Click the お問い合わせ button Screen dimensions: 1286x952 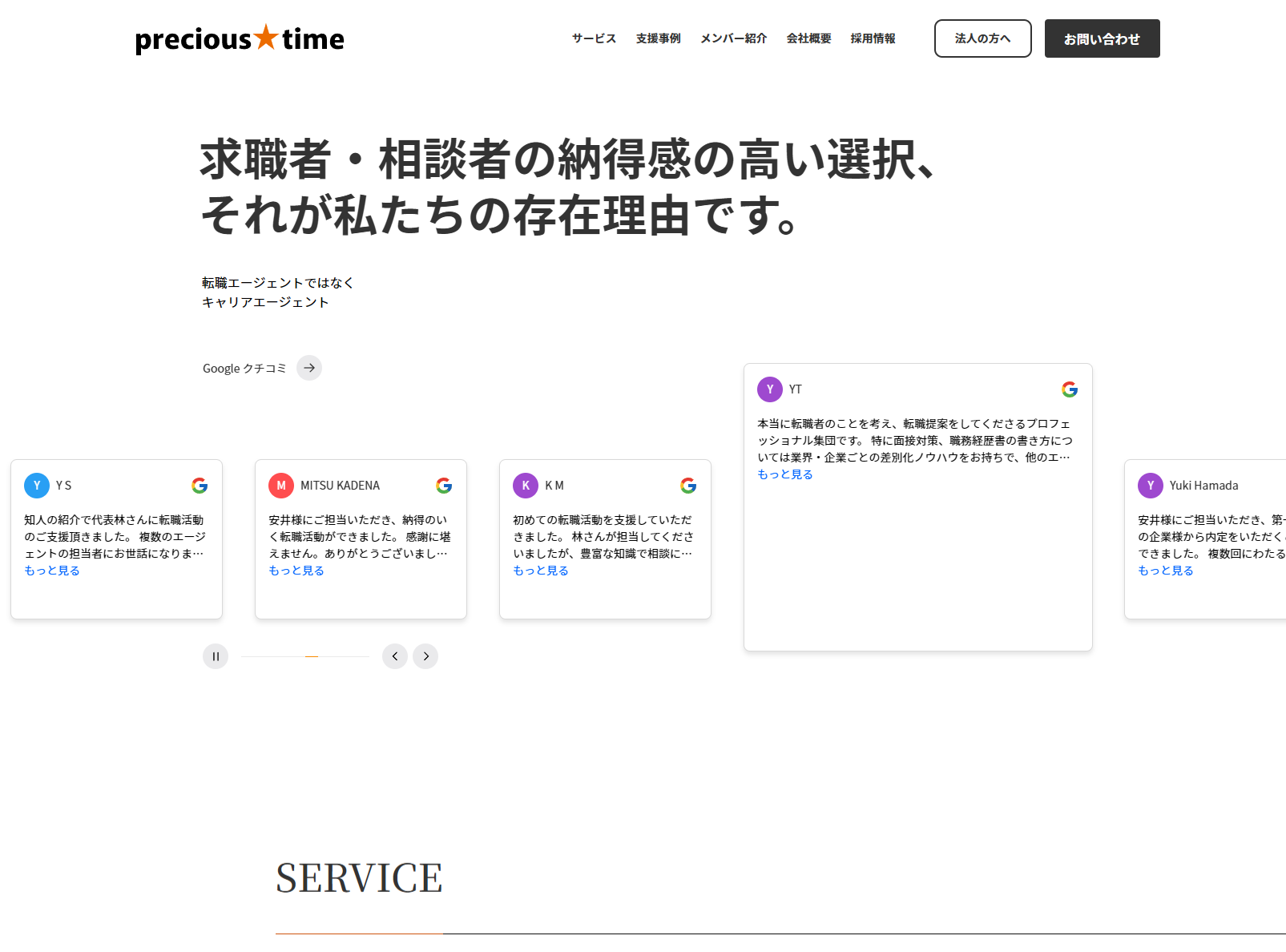[x=1102, y=38]
